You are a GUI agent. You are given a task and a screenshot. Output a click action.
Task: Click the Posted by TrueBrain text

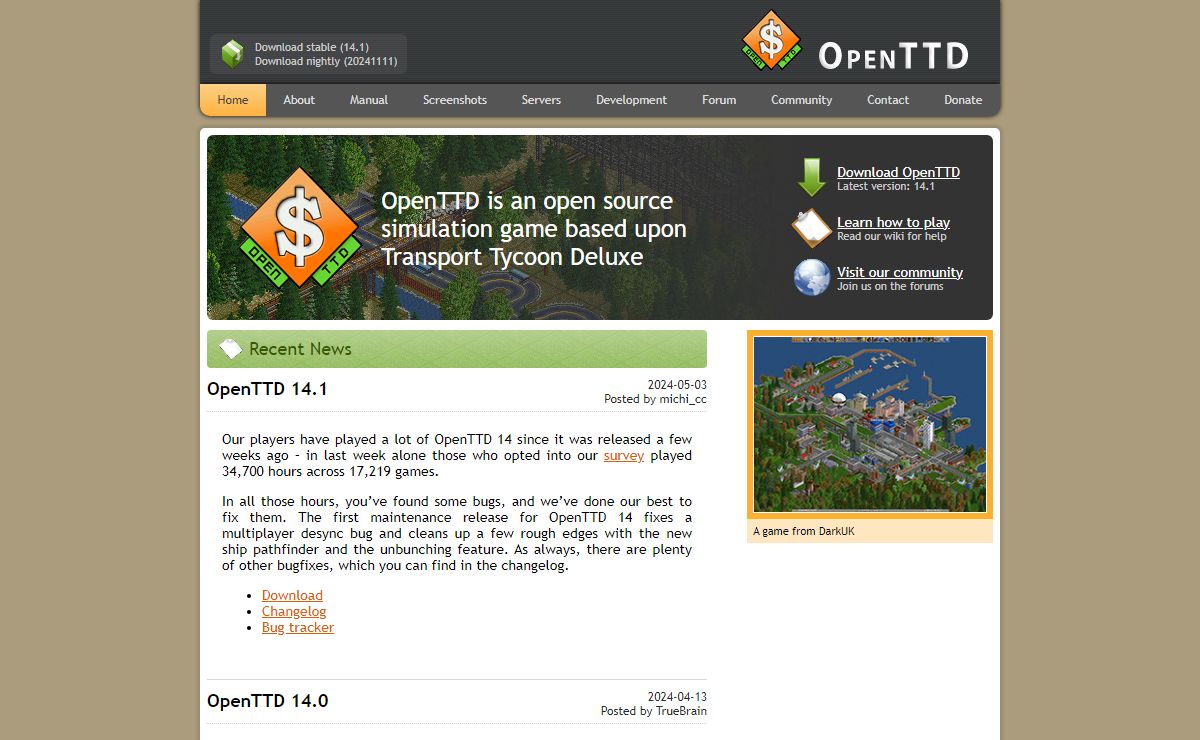(654, 711)
